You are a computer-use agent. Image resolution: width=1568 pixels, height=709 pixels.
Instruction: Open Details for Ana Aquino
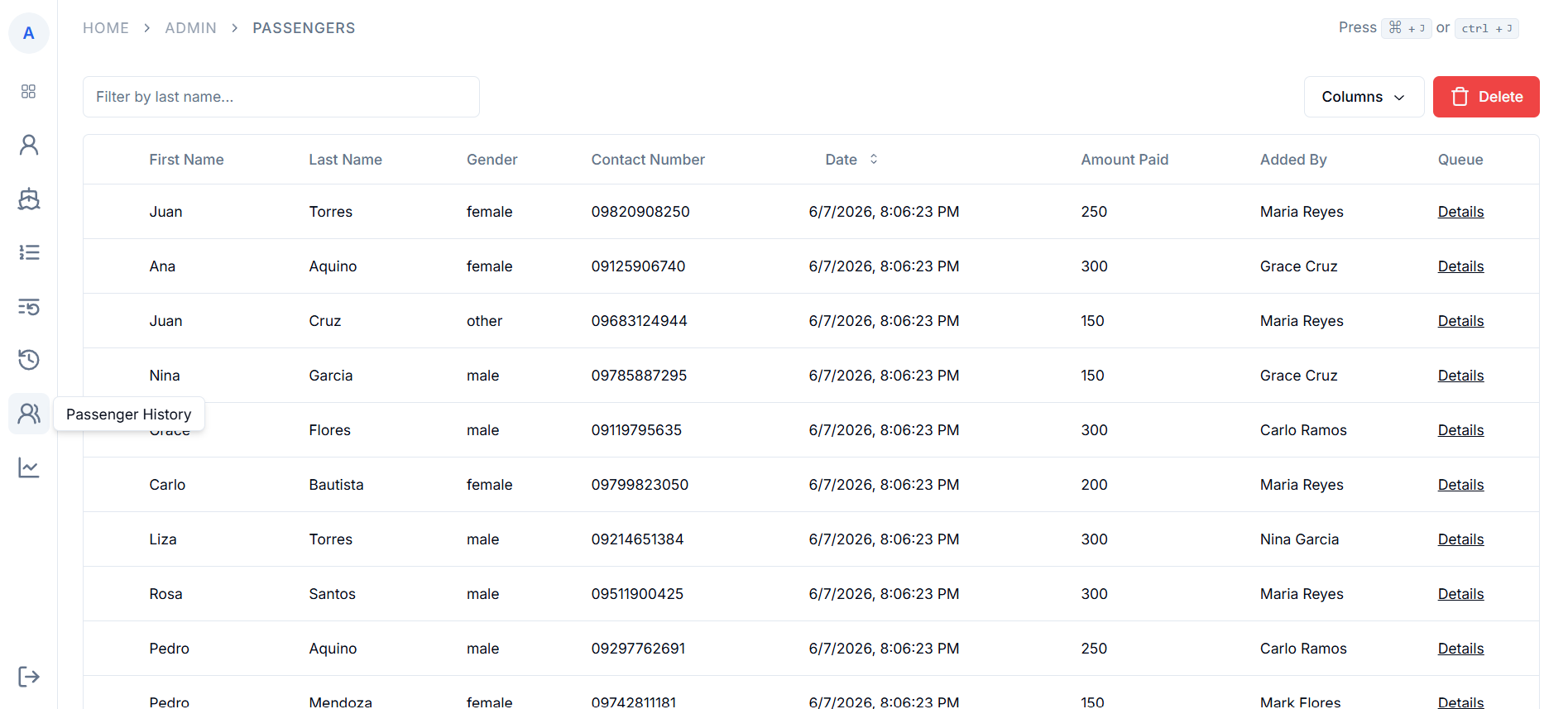tap(1460, 266)
